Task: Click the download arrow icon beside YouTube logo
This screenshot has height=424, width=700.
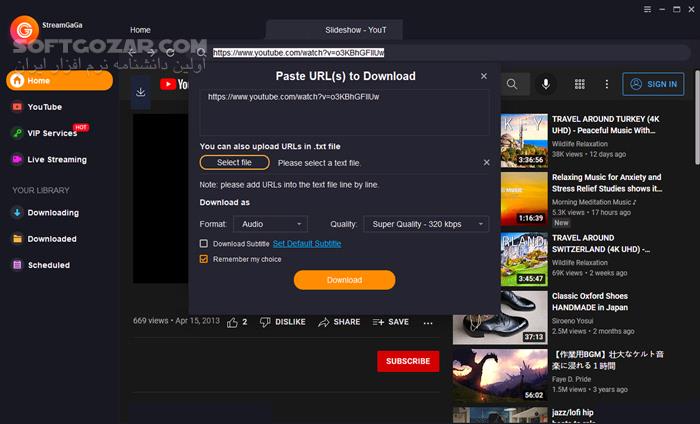Action: (141, 92)
